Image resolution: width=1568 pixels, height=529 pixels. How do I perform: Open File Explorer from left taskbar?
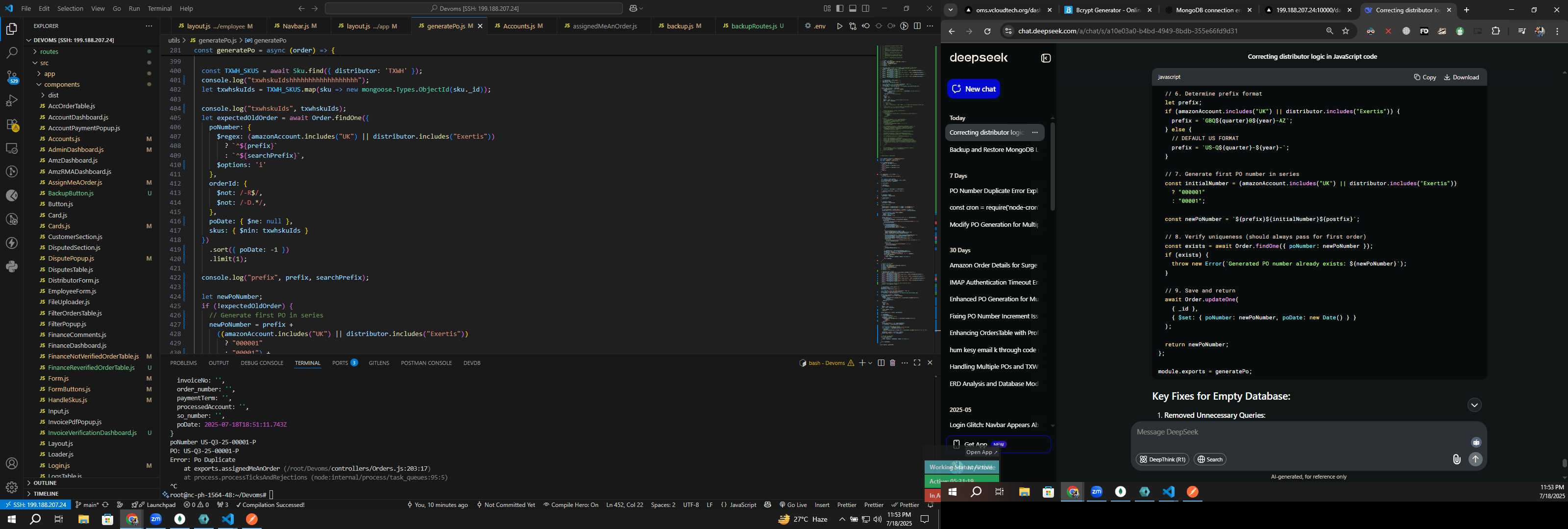pos(83,519)
